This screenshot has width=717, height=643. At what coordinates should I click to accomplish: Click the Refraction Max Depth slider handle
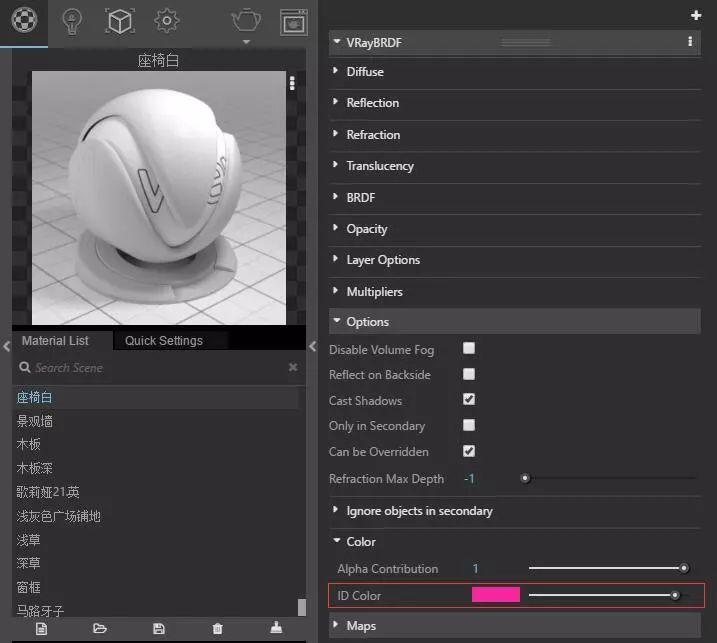[525, 478]
